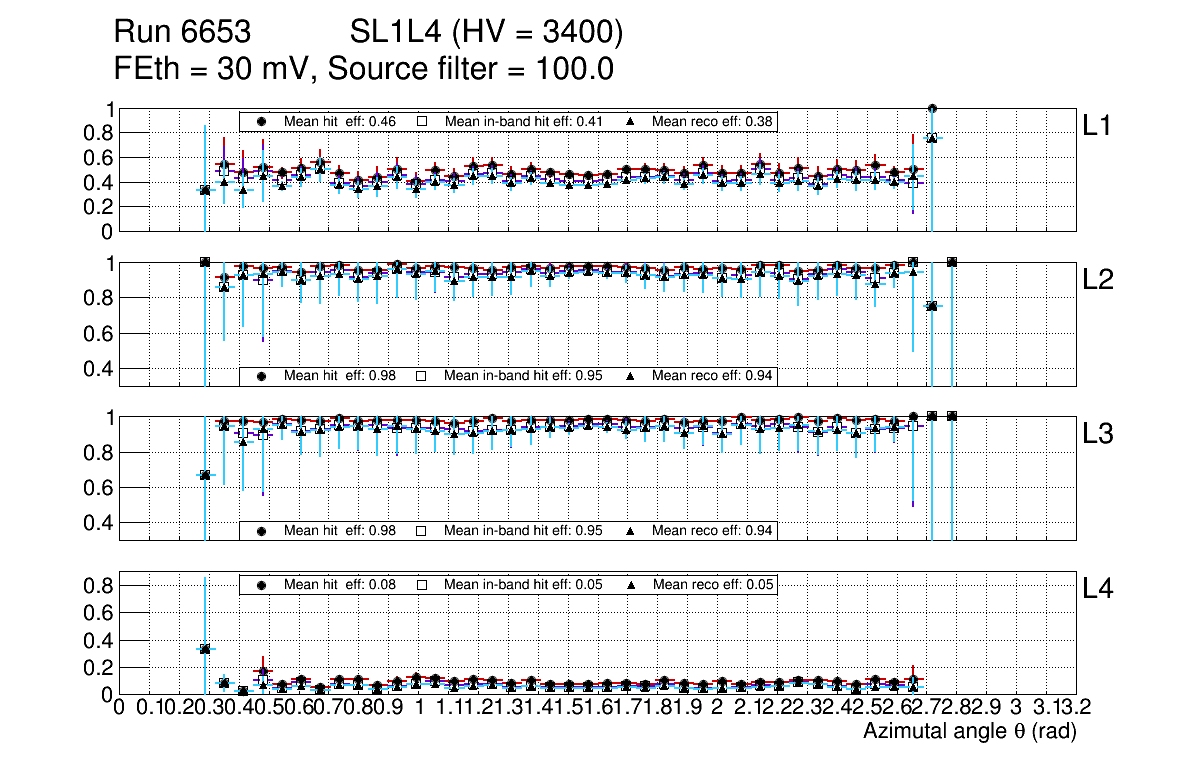Screen dimensions: 1196x772
Task: Click the L1 panel label
Action: pos(1098,126)
